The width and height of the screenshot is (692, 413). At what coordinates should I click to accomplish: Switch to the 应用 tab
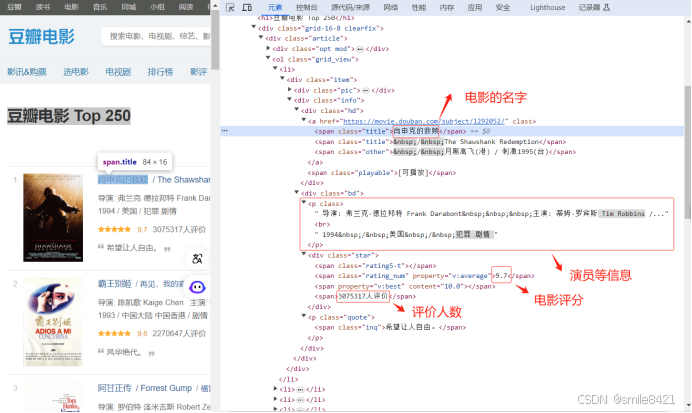pos(475,8)
